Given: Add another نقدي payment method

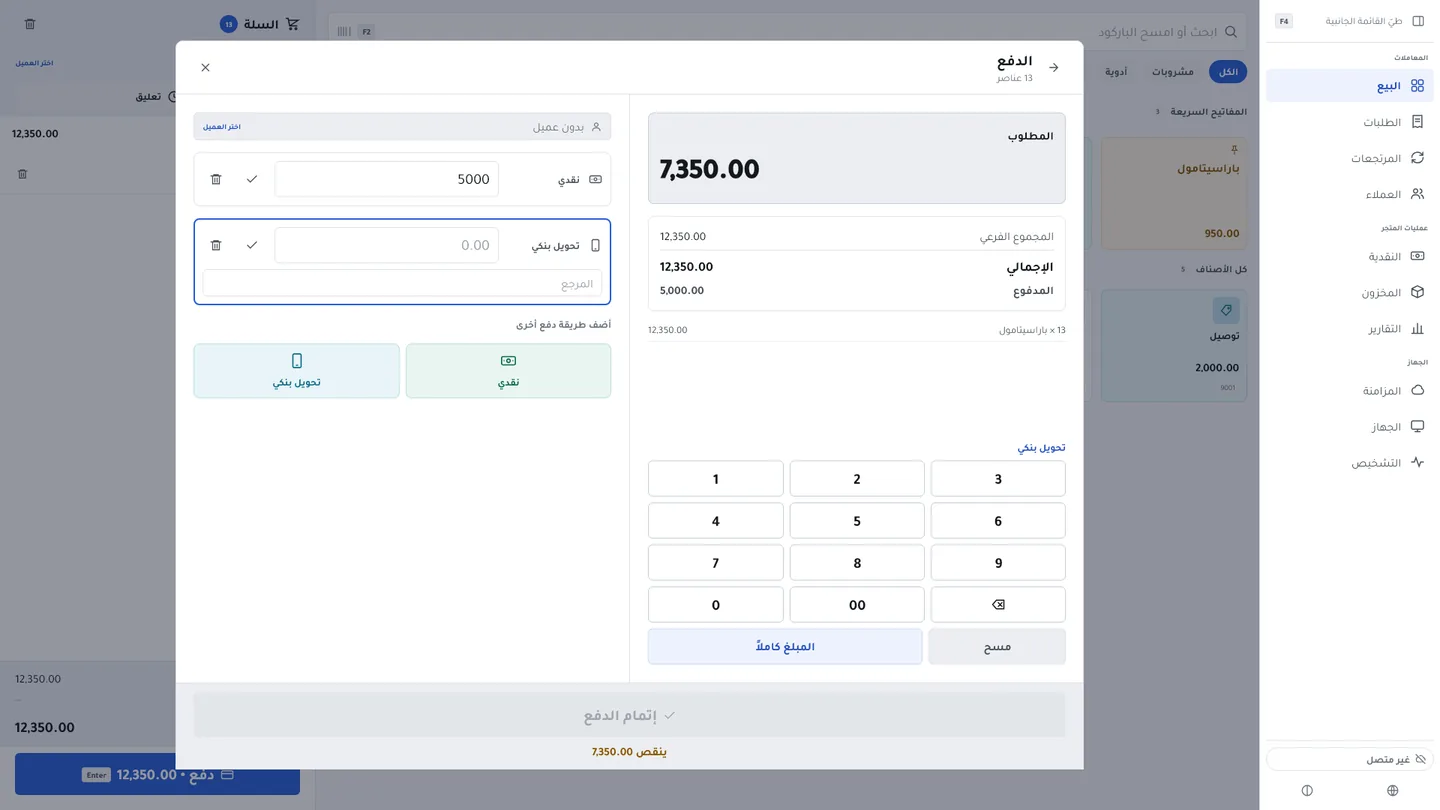Looking at the screenshot, I should [508, 371].
